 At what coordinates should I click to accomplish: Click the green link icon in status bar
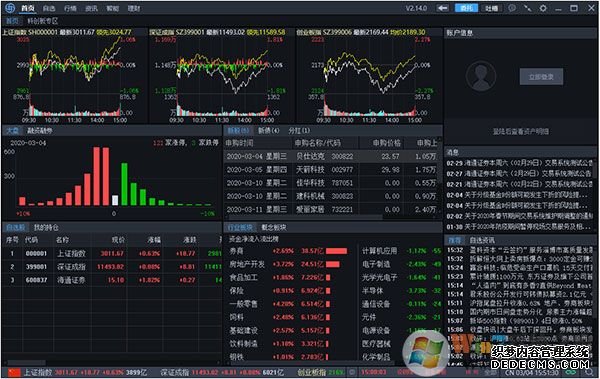pos(571,372)
